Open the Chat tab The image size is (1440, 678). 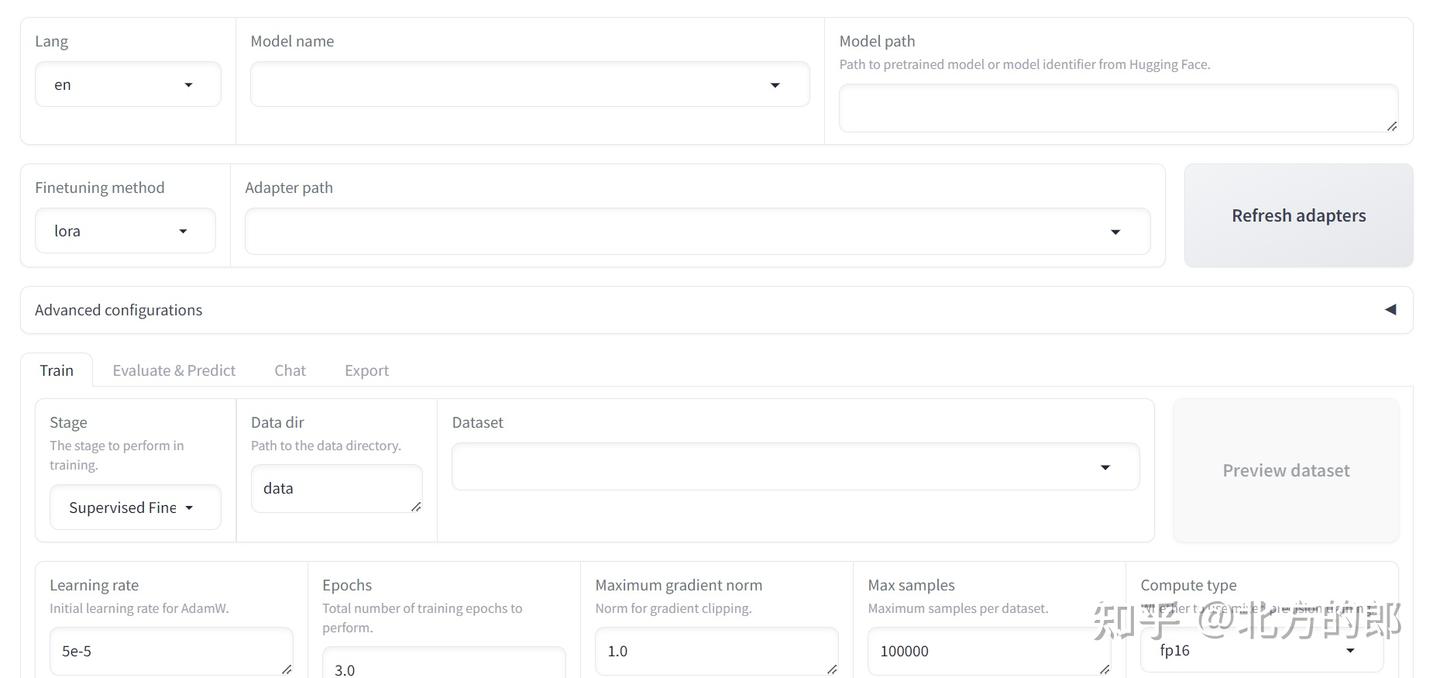click(x=290, y=370)
